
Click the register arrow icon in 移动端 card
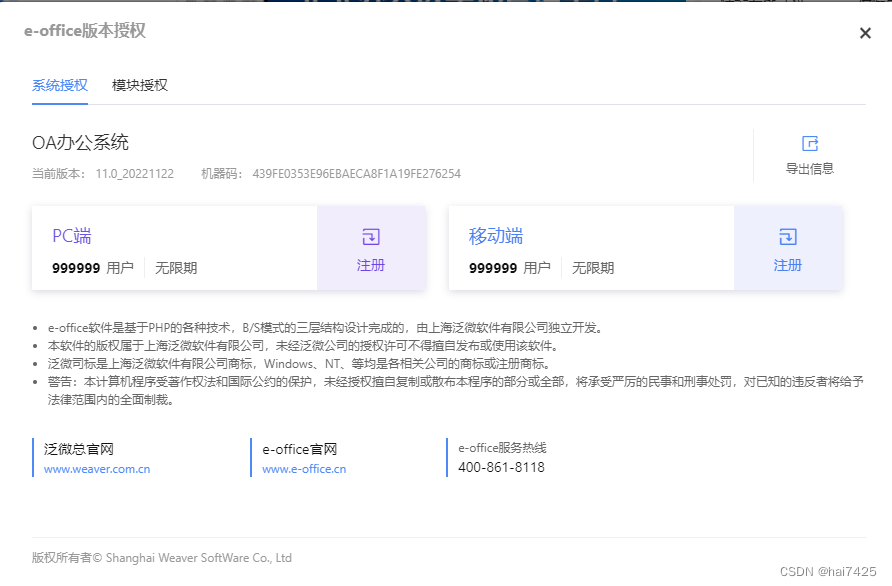(x=790, y=236)
